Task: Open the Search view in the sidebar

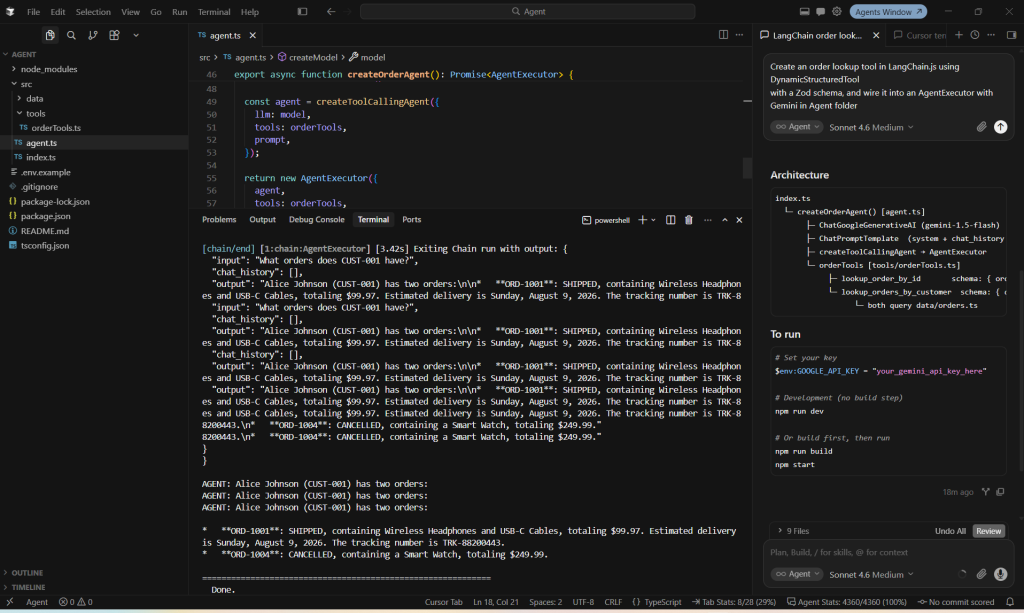Action: click(x=71, y=35)
